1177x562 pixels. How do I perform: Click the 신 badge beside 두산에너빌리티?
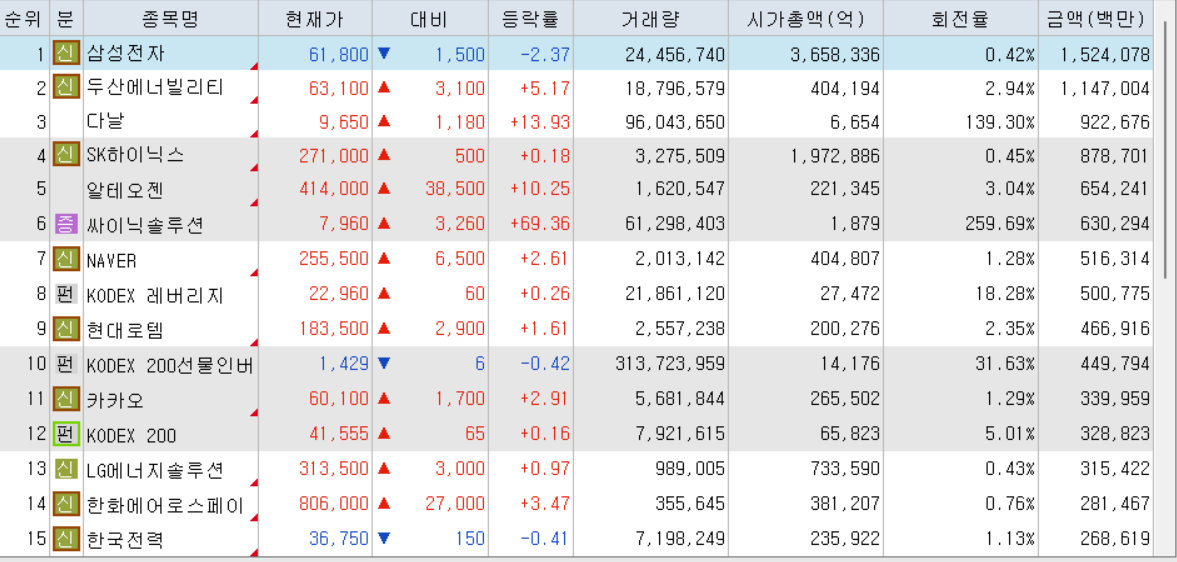(x=66, y=88)
